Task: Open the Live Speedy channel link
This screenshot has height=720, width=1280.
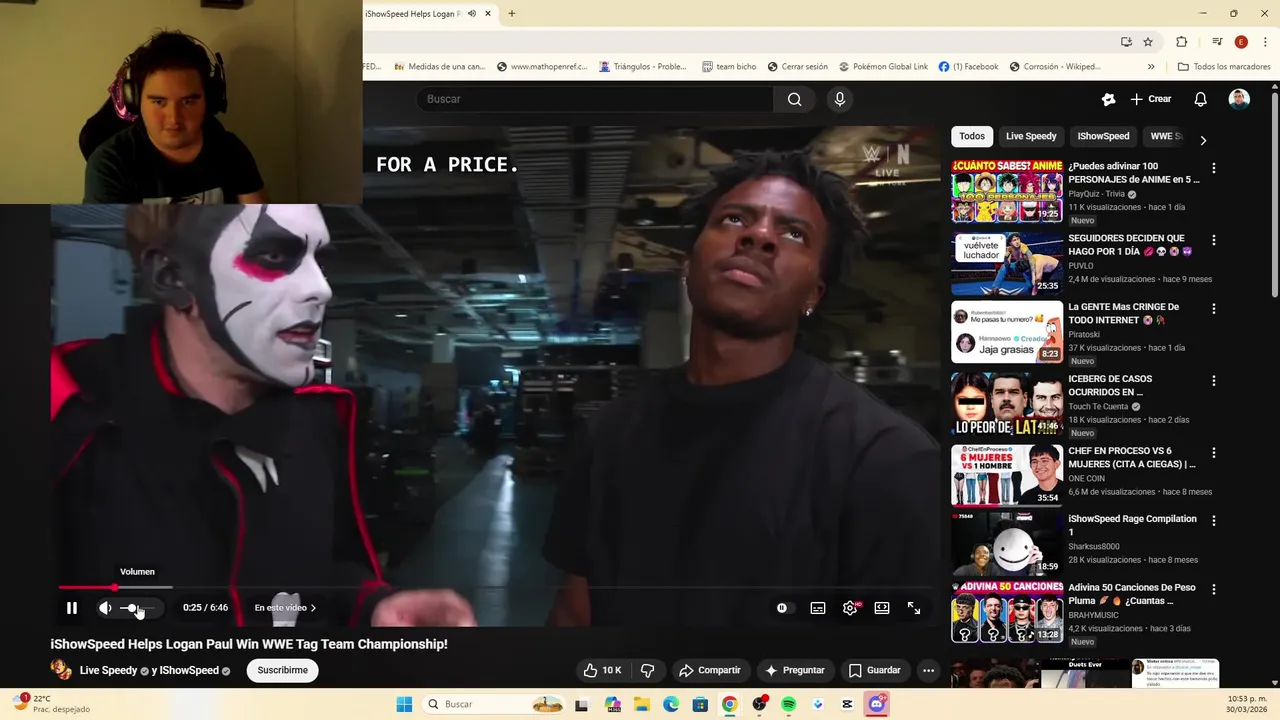Action: pos(108,670)
